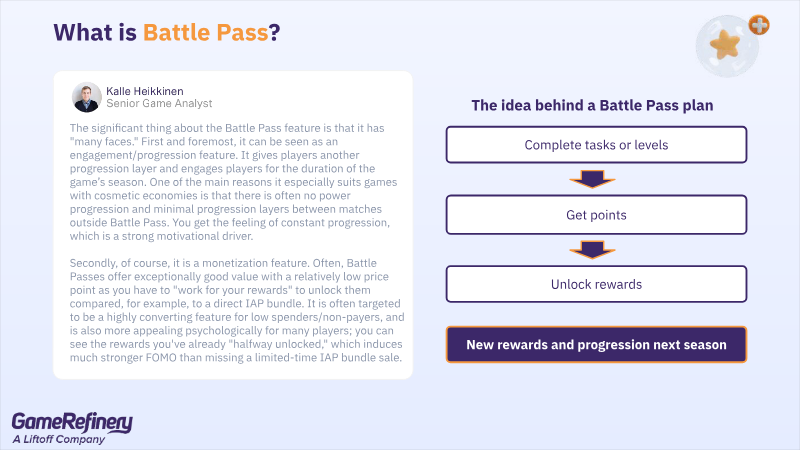The image size is (800, 450).
Task: Select the Get points box
Action: (x=596, y=215)
